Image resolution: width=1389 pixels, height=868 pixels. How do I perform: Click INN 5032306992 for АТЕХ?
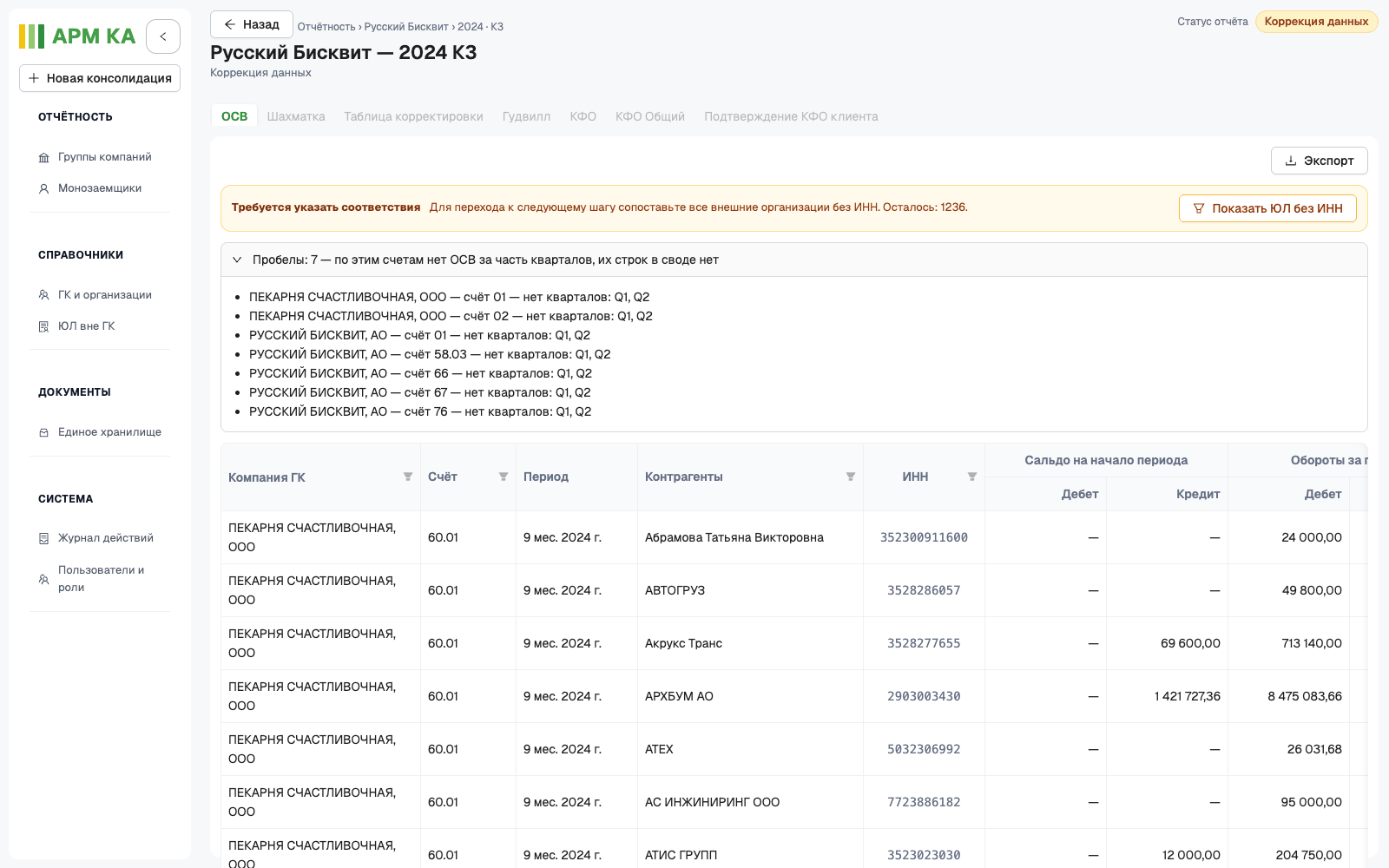(x=924, y=749)
